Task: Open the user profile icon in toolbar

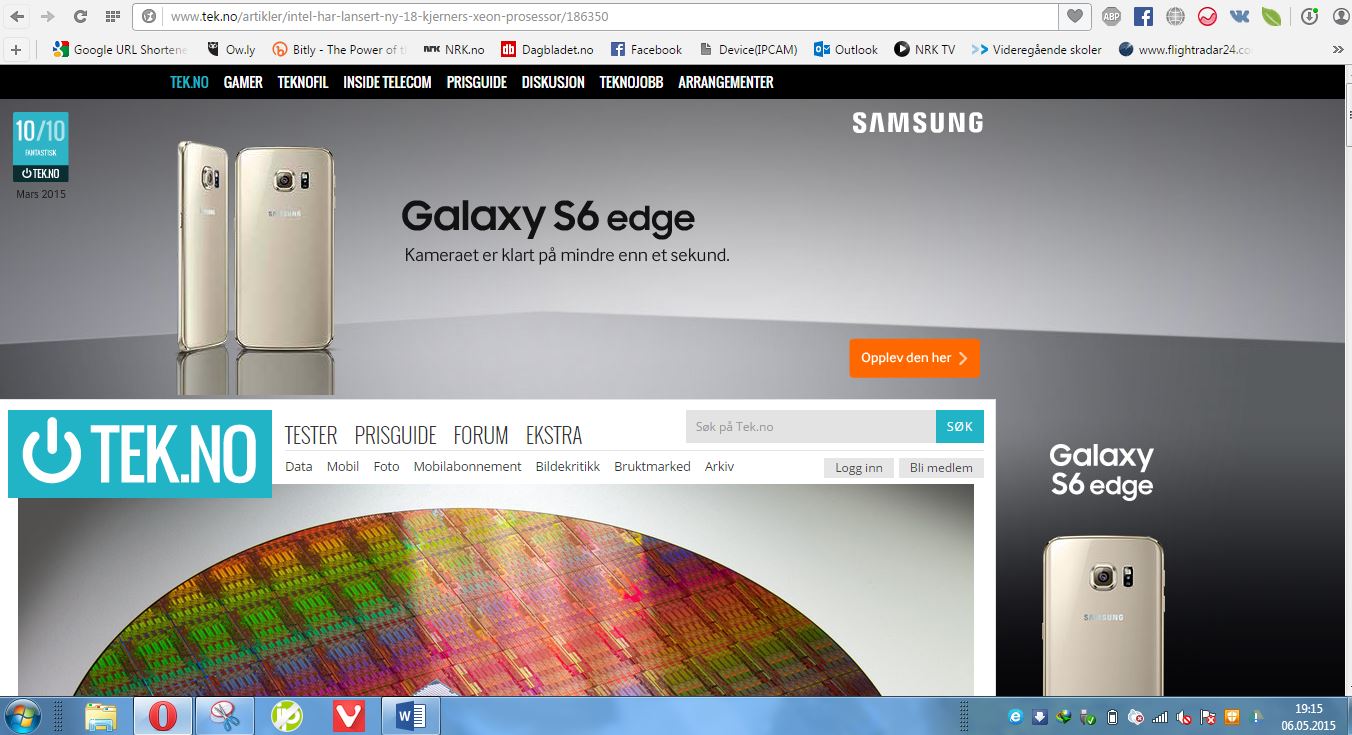Action: [1340, 16]
